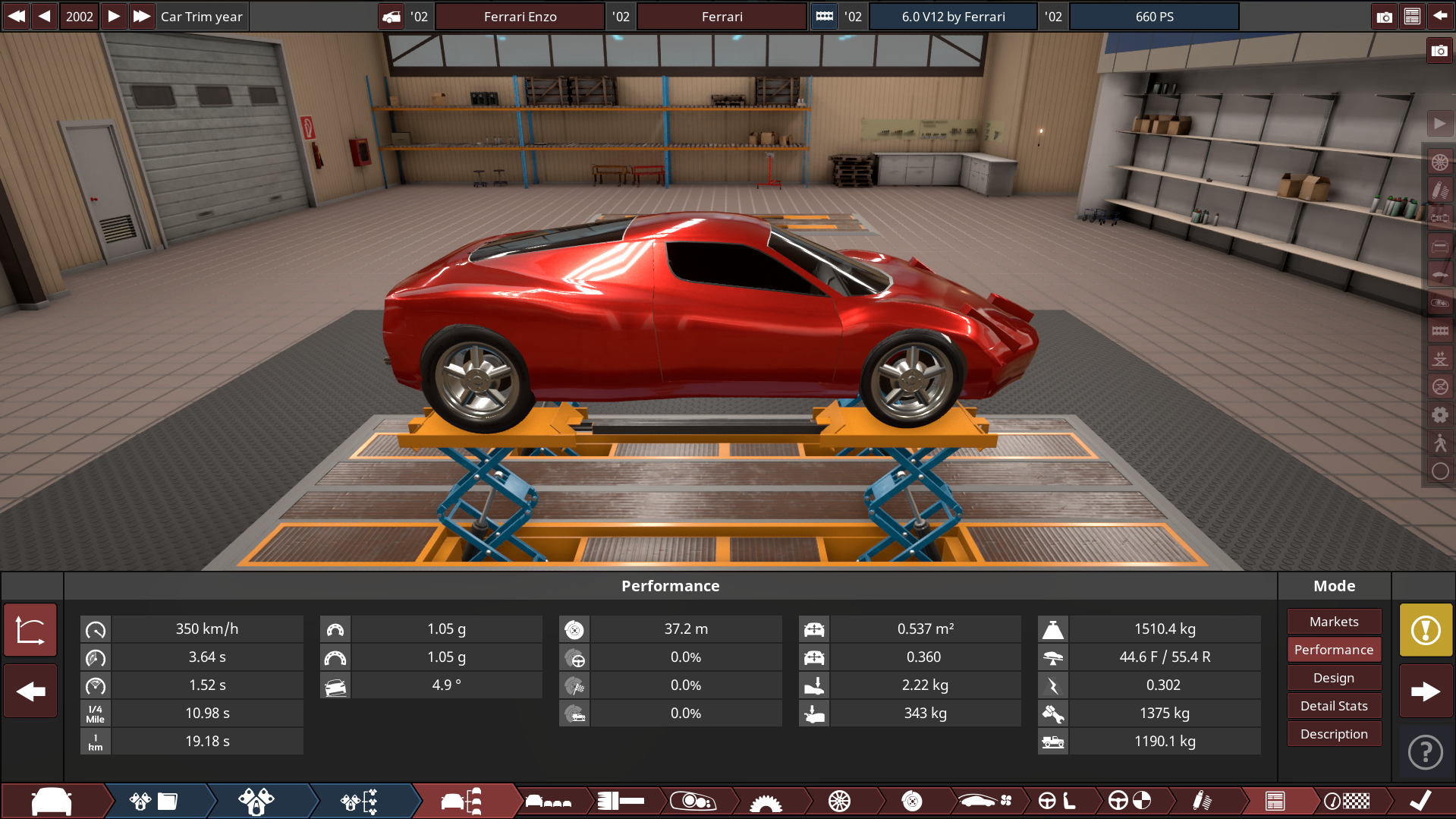Toggle drivetrain chassis view in side panel
Screen dimensions: 1456x819
[x=1439, y=218]
